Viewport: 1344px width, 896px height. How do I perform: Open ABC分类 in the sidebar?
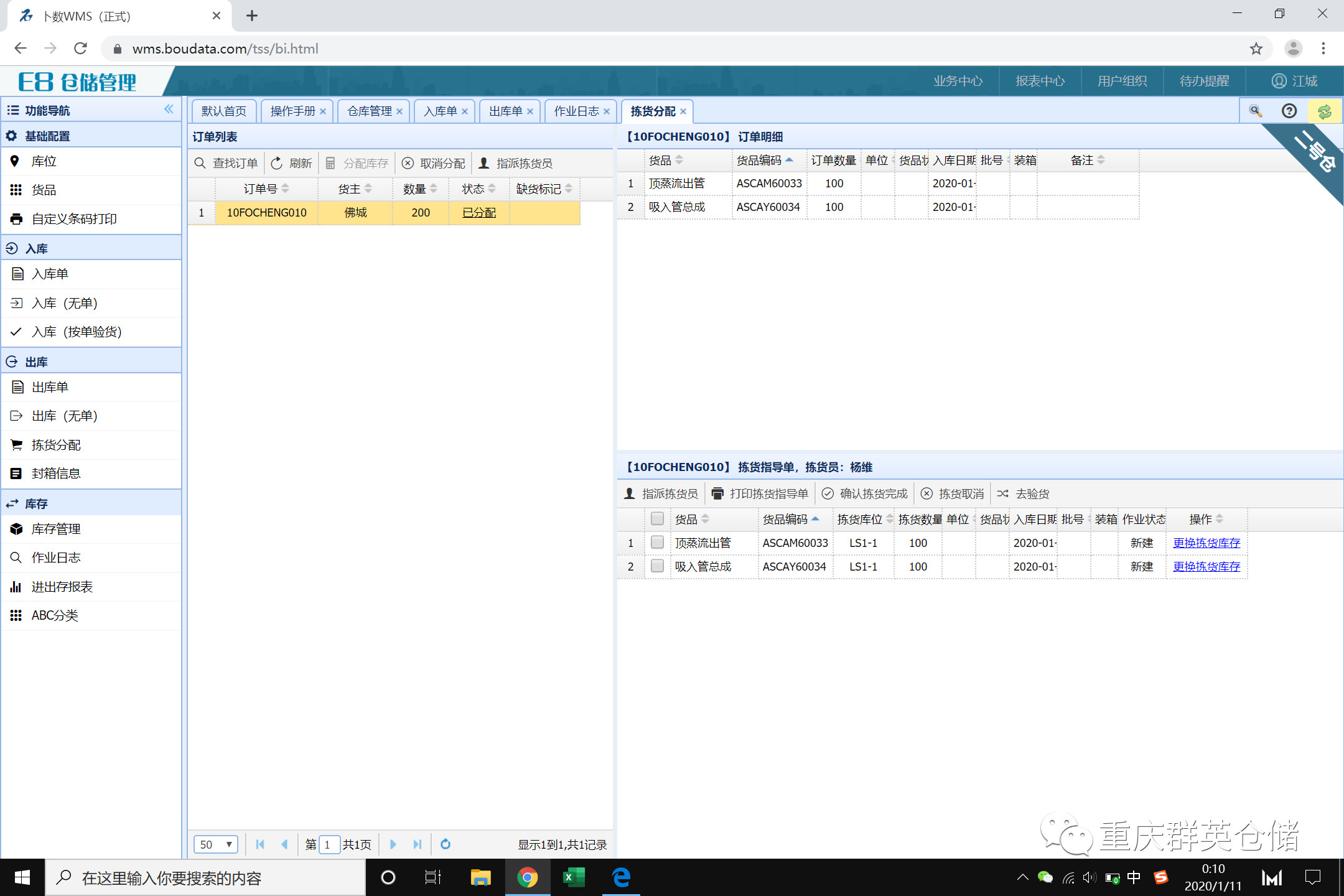(91, 615)
